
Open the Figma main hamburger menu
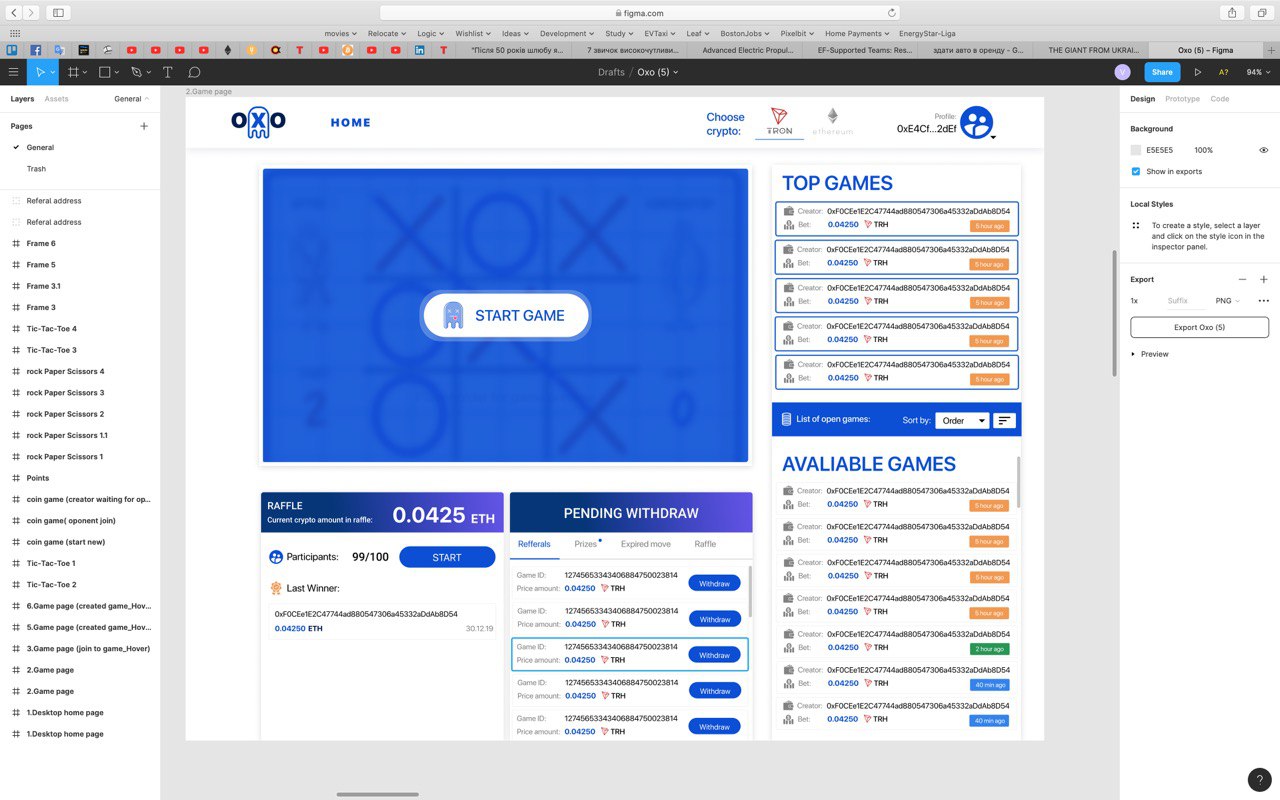point(13,72)
